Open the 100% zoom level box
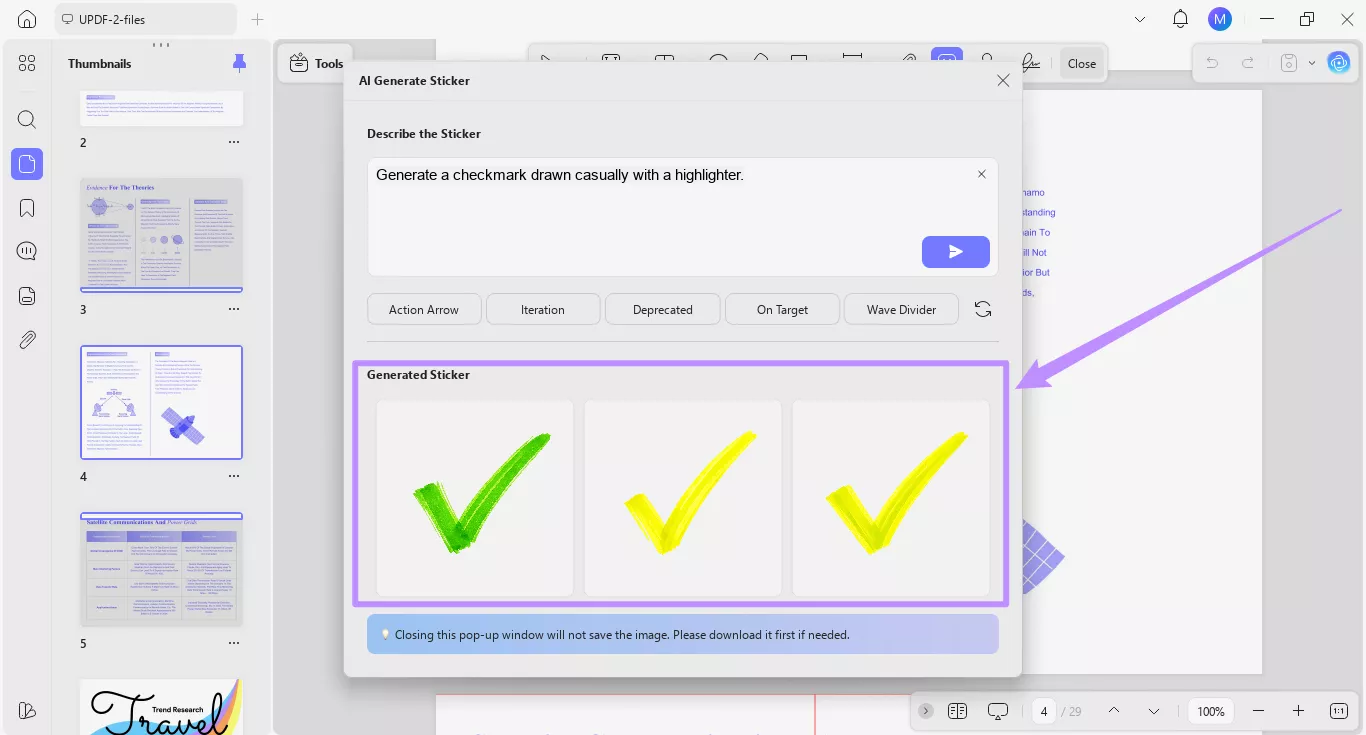 1211,711
